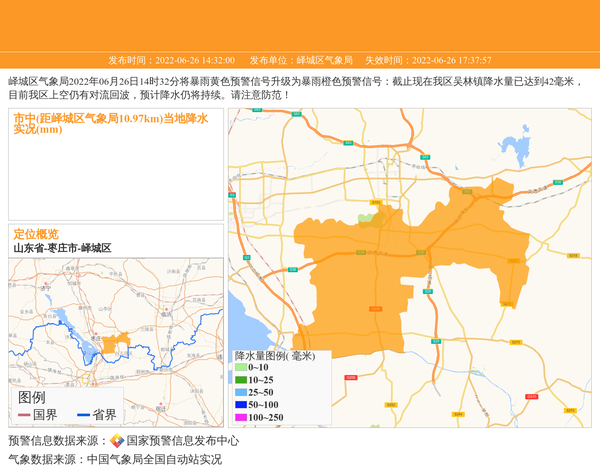The width and height of the screenshot is (600, 471).
Task: Click the National Early Warning Center logo icon
Action: [x=117, y=441]
